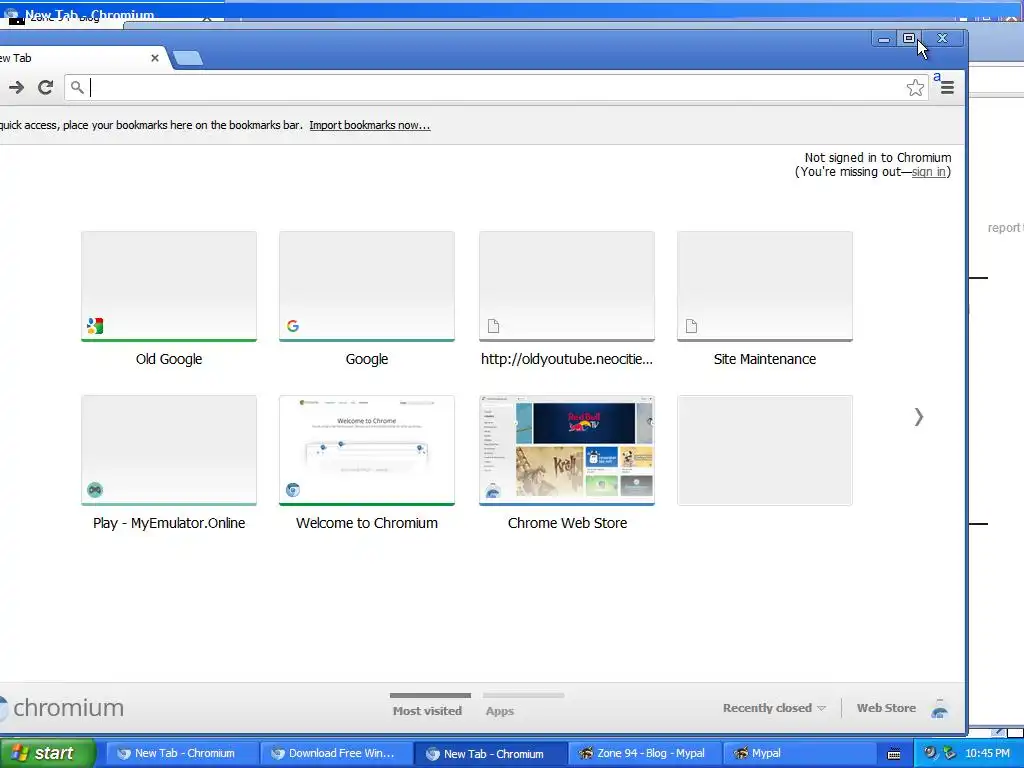Go to next page with right chevron
Screen dimensions: 1024x768
pos(918,417)
